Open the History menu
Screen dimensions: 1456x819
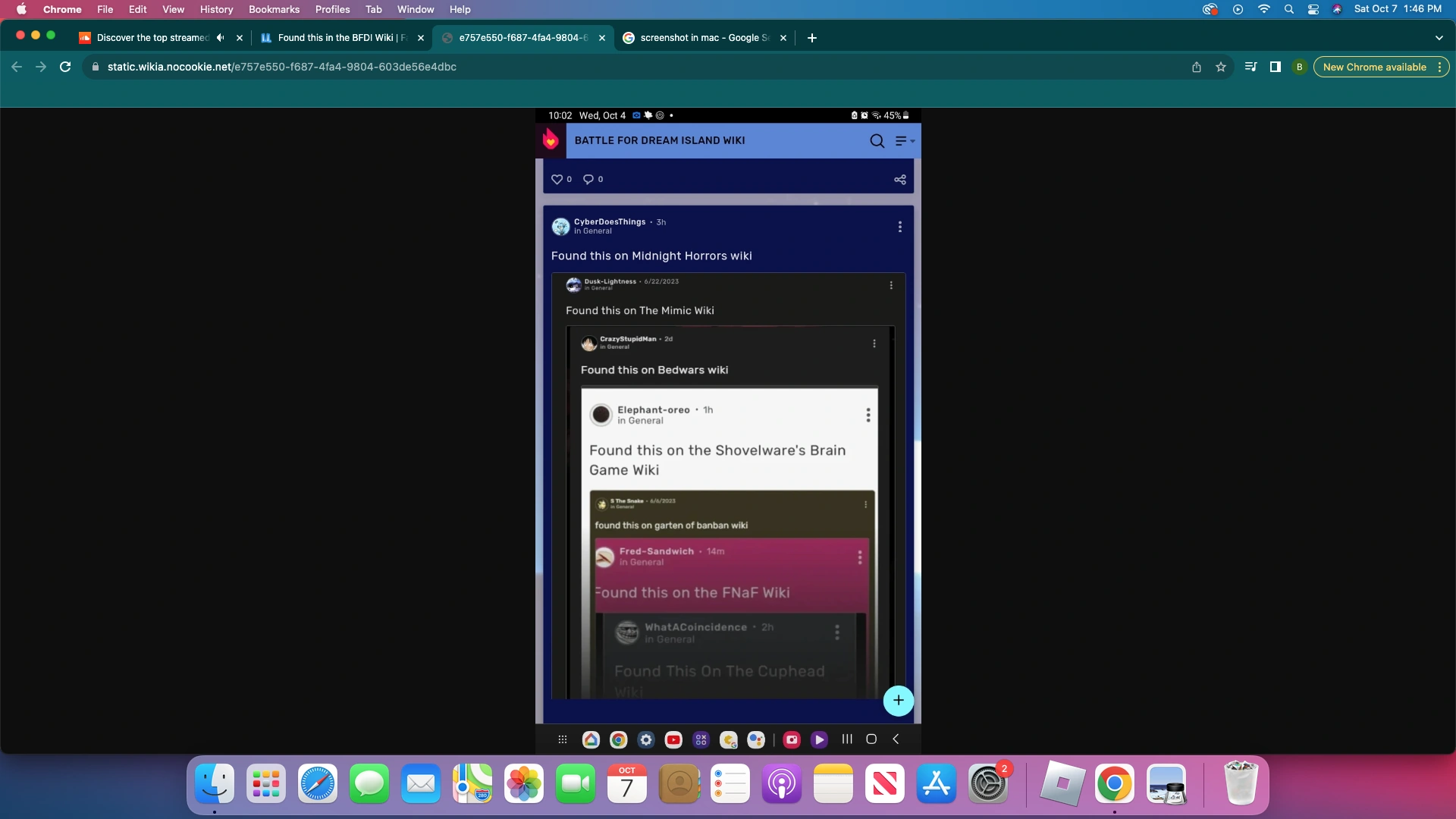216,9
